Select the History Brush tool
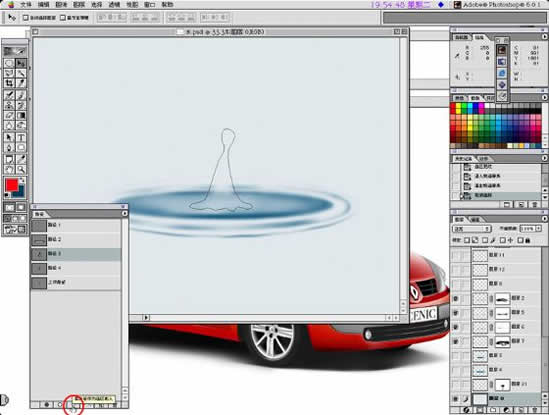Image resolution: width=549 pixels, height=415 pixels. coord(21,105)
